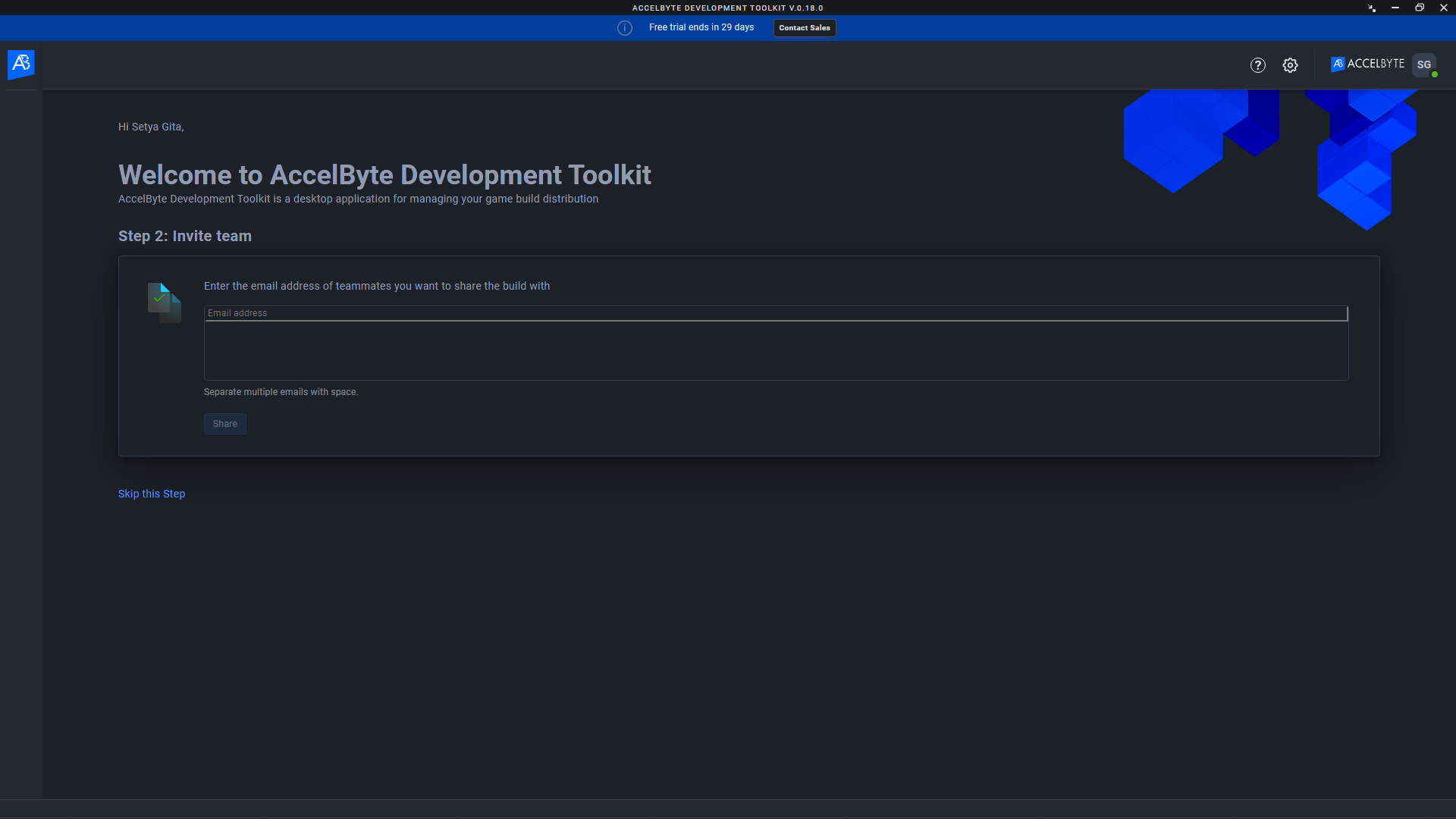Click 'Enter the email address of teammates' label
The image size is (1456, 819).
point(377,286)
